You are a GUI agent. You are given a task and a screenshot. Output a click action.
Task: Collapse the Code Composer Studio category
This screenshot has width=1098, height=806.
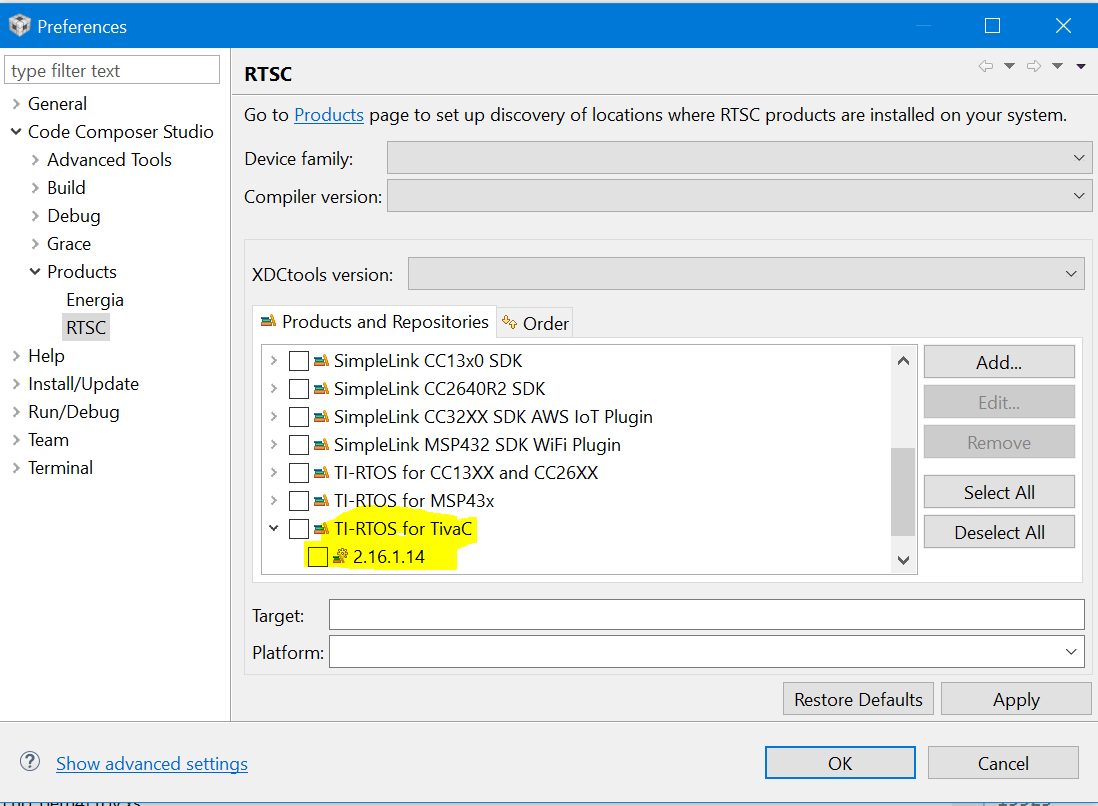tap(16, 132)
